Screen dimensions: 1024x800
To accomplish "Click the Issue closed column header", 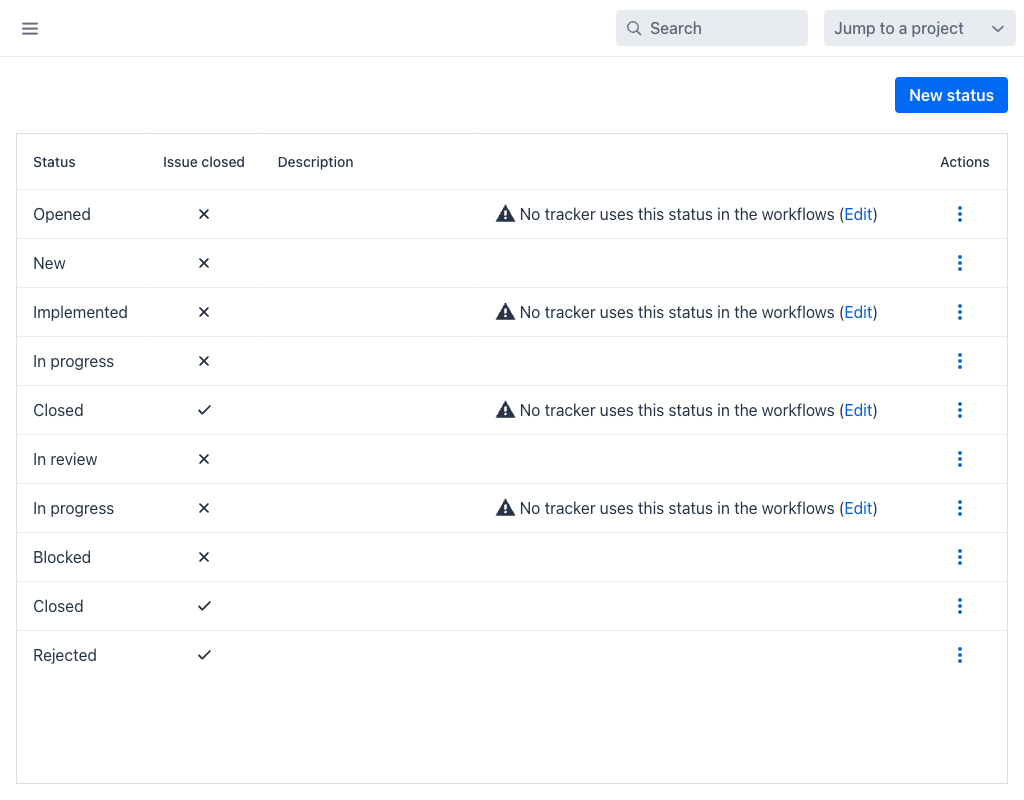I will [204, 162].
